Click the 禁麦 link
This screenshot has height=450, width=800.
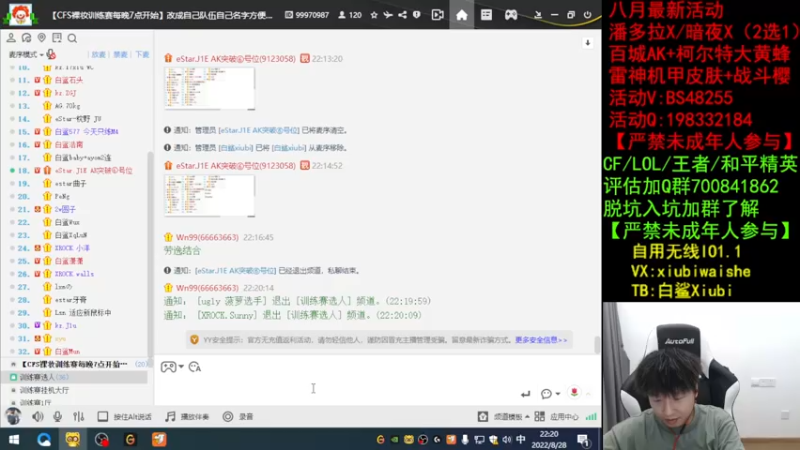120,54
